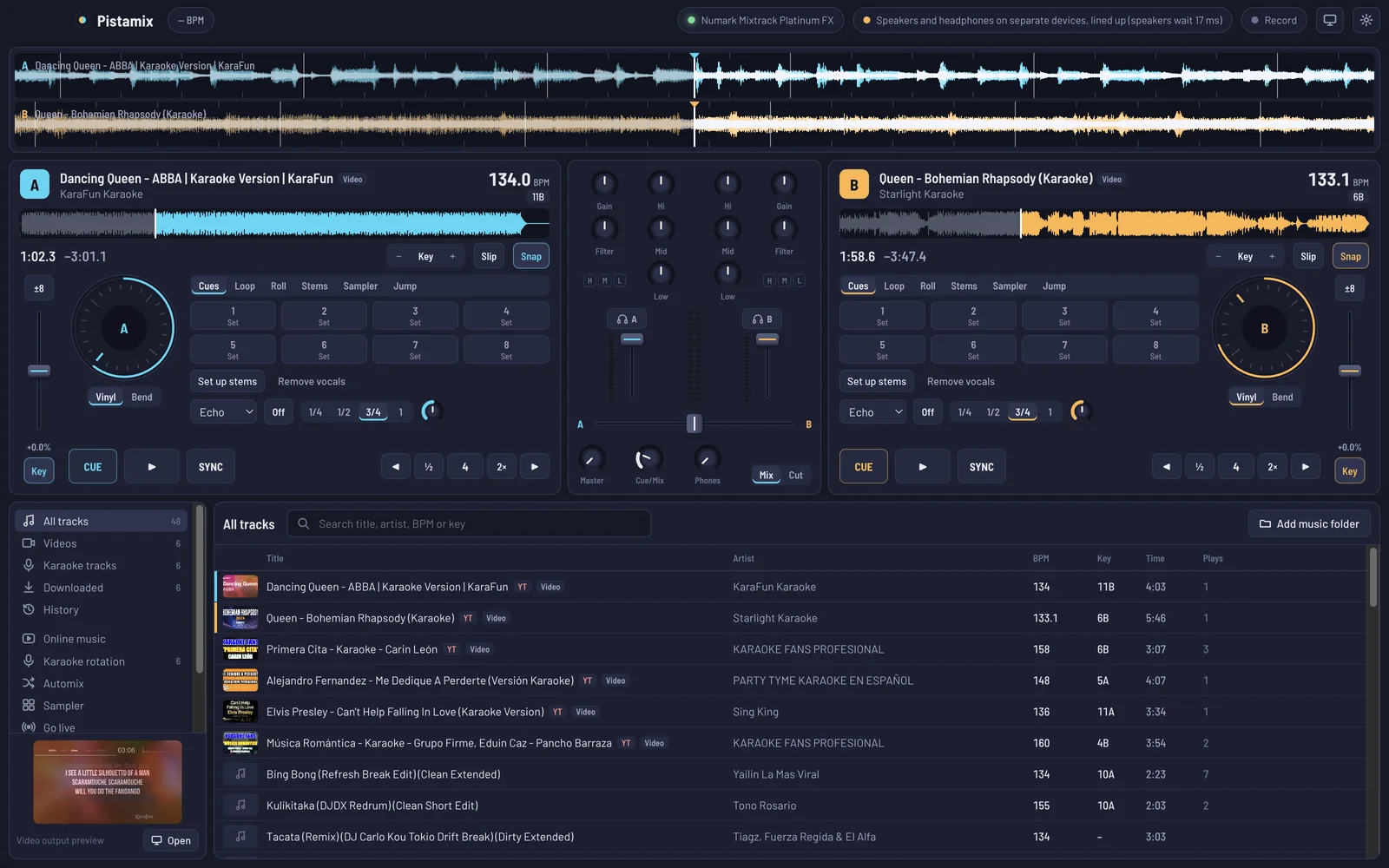This screenshot has height=868, width=1389.
Task: Open Go live in sidebar
Action: pyautogui.click(x=102, y=727)
